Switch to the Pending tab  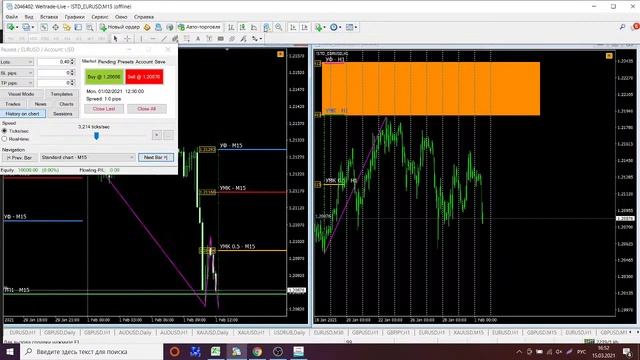pyautogui.click(x=107, y=62)
